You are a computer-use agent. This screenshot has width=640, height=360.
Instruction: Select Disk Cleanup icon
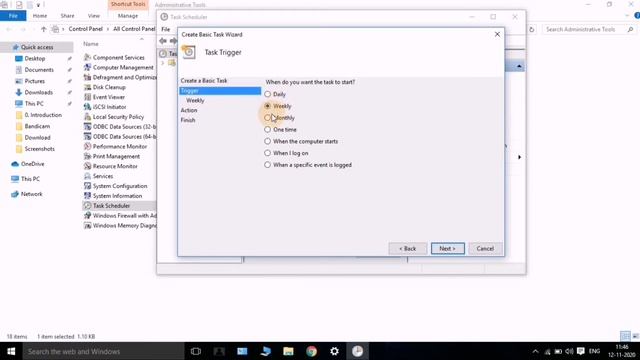[x=87, y=87]
